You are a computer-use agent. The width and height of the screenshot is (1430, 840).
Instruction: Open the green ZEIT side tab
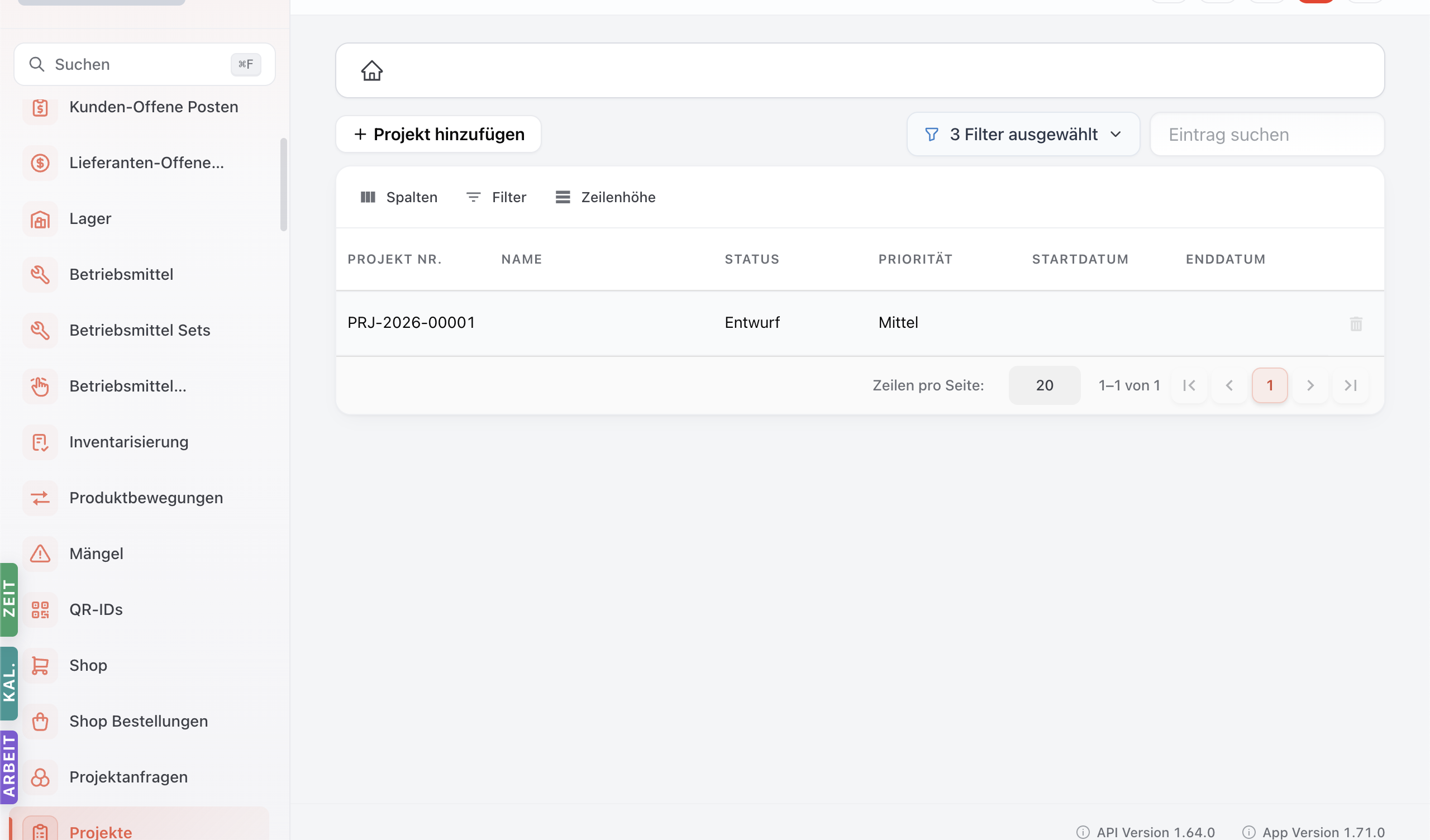click(x=9, y=599)
